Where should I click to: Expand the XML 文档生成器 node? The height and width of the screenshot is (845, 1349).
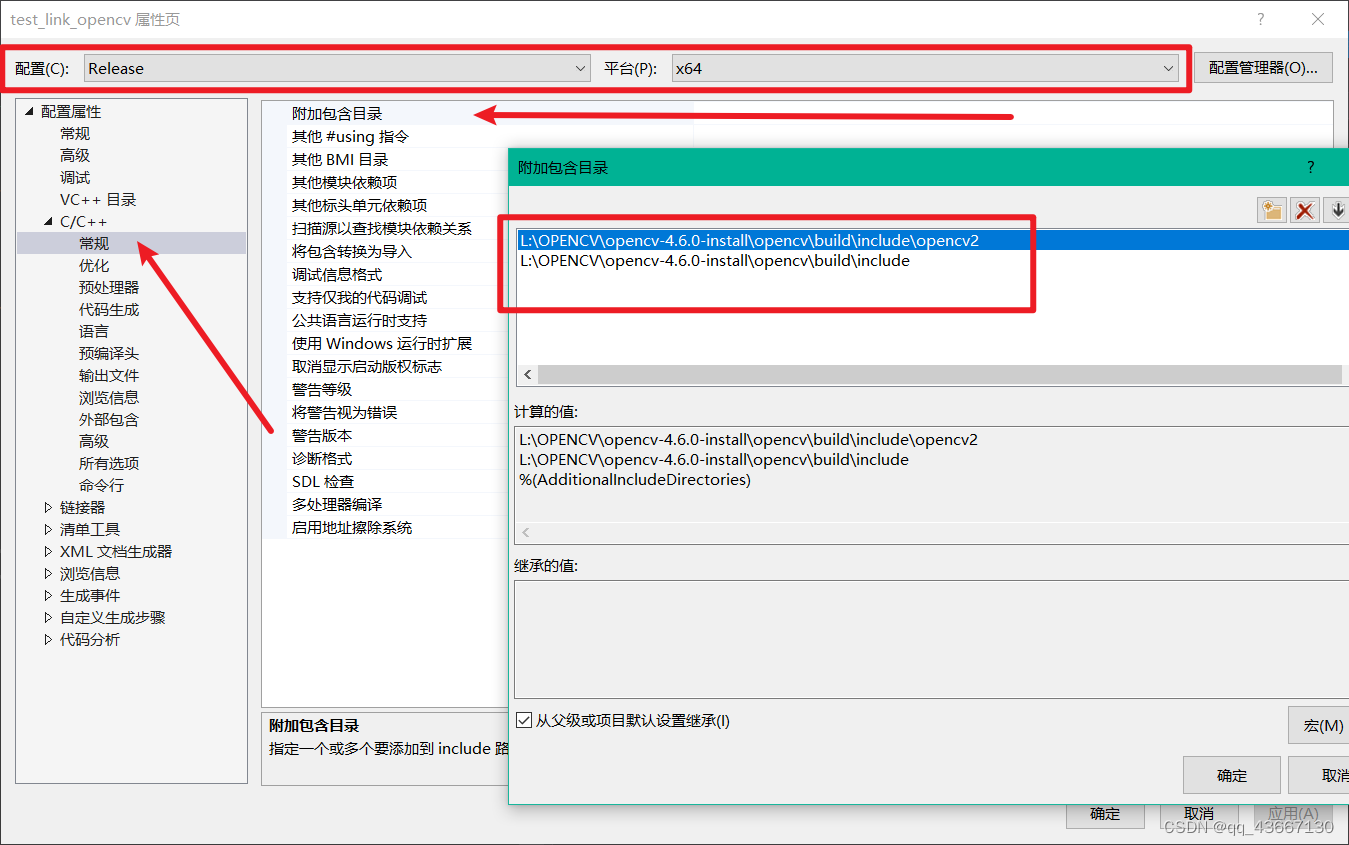[49, 551]
